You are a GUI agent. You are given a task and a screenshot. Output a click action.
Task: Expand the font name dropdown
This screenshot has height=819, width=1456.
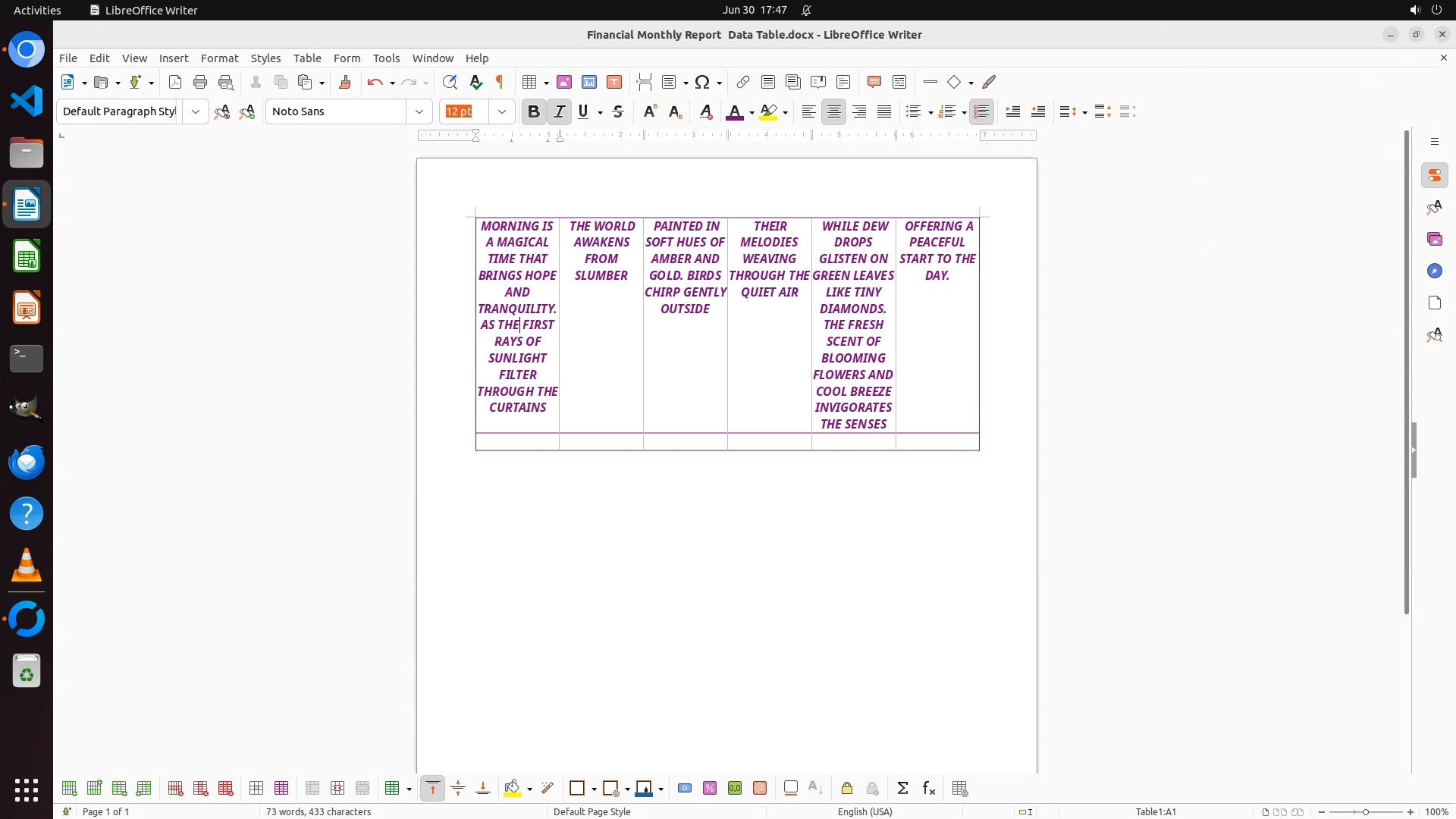tap(419, 111)
